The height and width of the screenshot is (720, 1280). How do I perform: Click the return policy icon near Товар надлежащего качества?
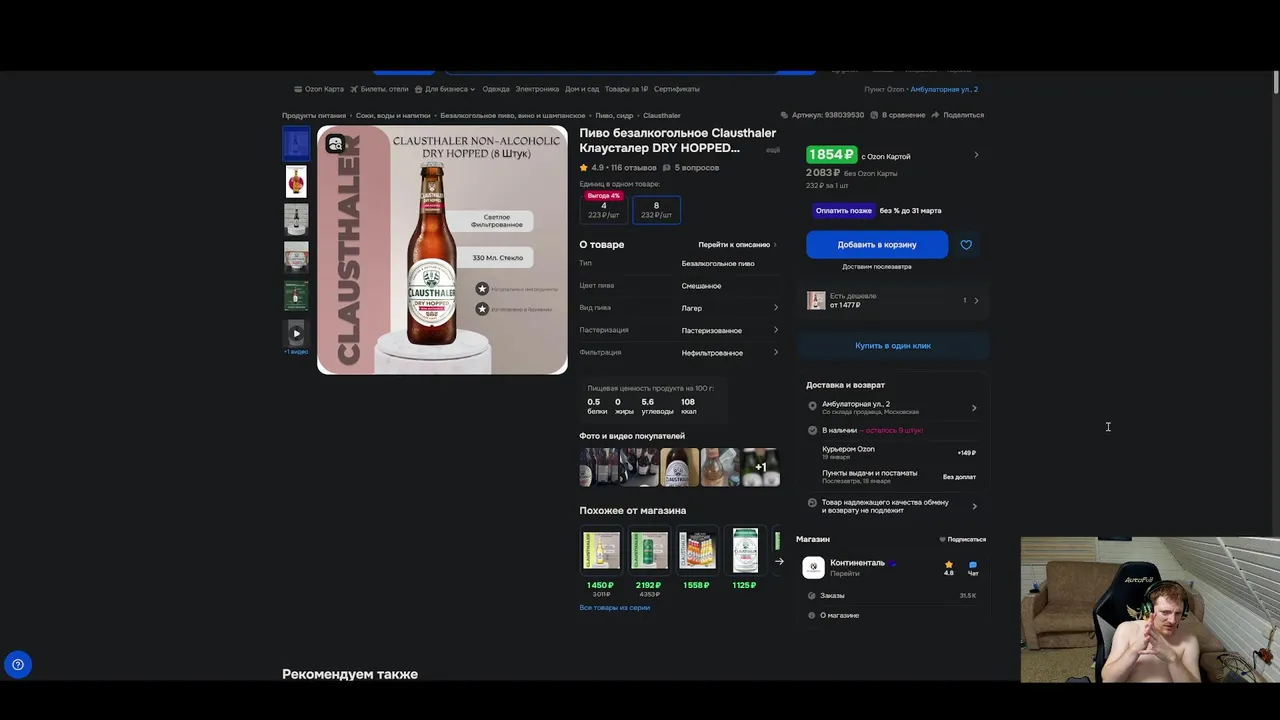click(x=812, y=504)
